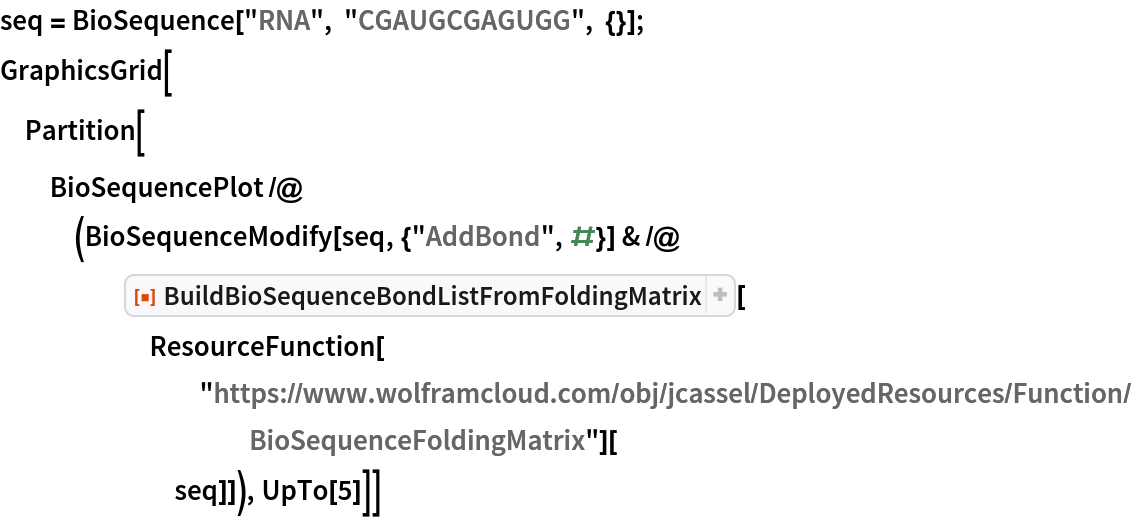Click the wolframcloud.com URL string

[x=664, y=394]
